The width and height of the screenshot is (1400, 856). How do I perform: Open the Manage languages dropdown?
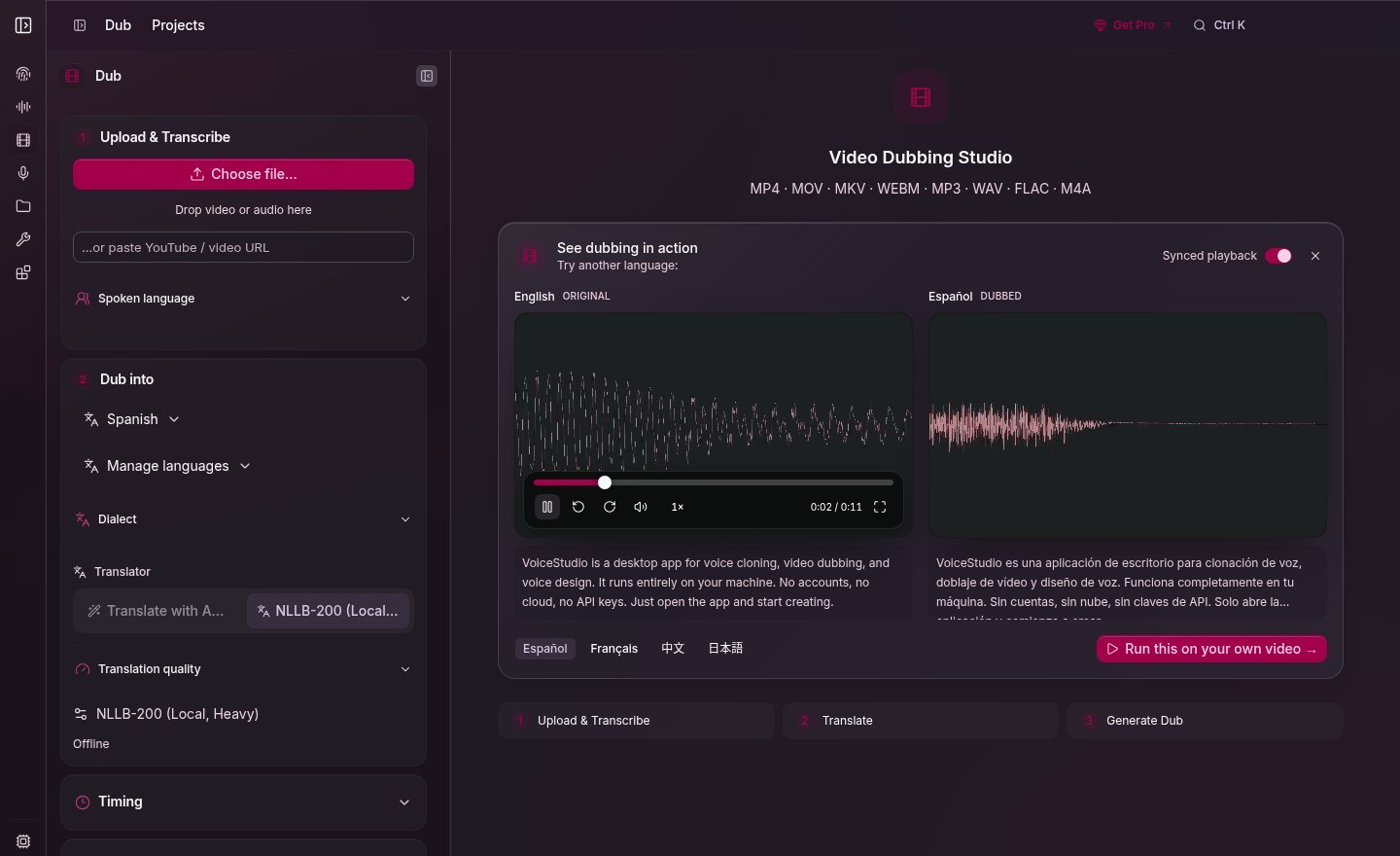click(167, 466)
